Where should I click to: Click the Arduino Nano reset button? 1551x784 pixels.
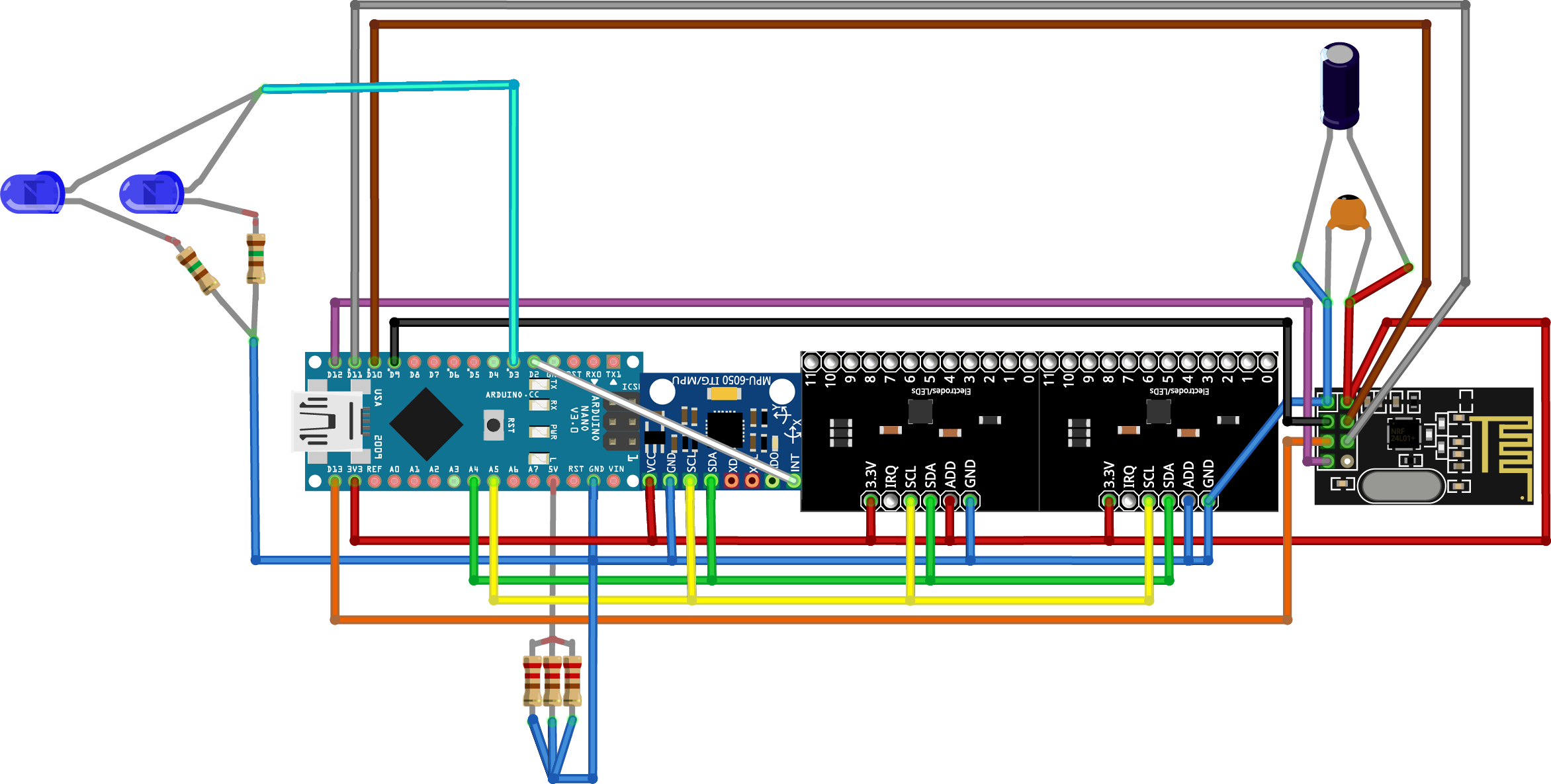493,425
